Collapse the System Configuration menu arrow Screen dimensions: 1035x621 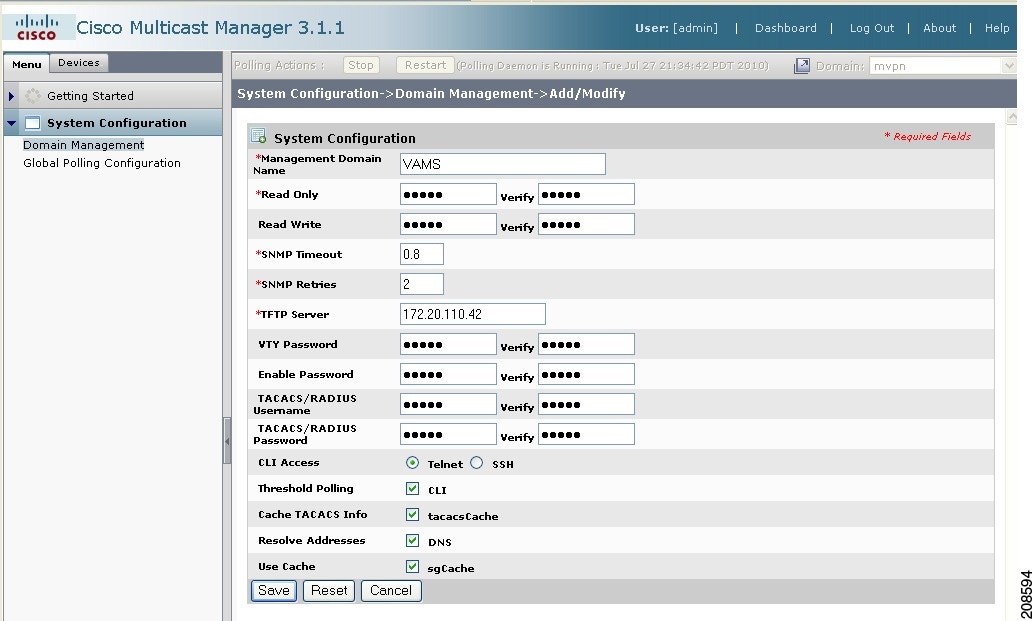[x=11, y=123]
